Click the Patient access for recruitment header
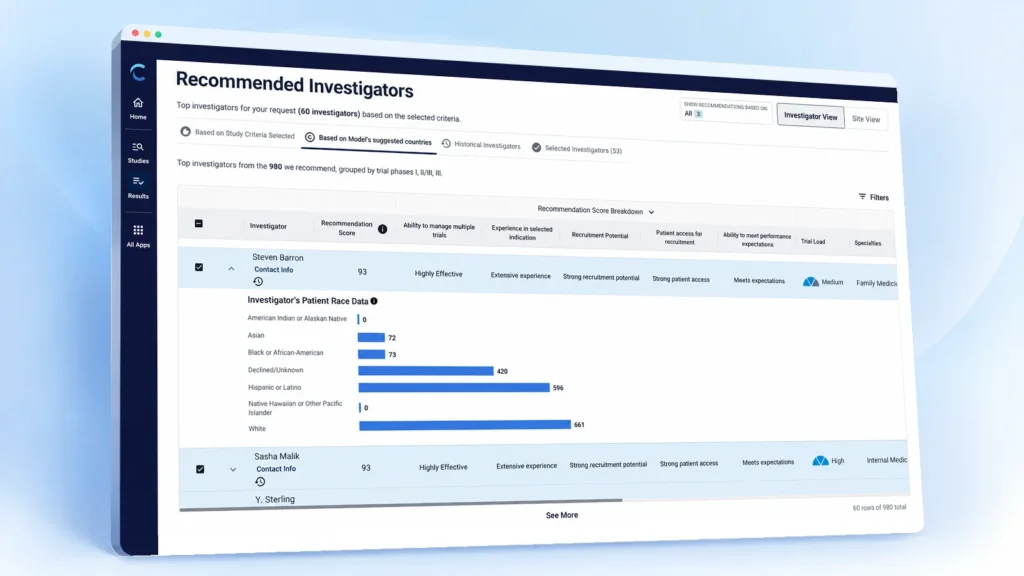The image size is (1024, 576). coord(679,238)
